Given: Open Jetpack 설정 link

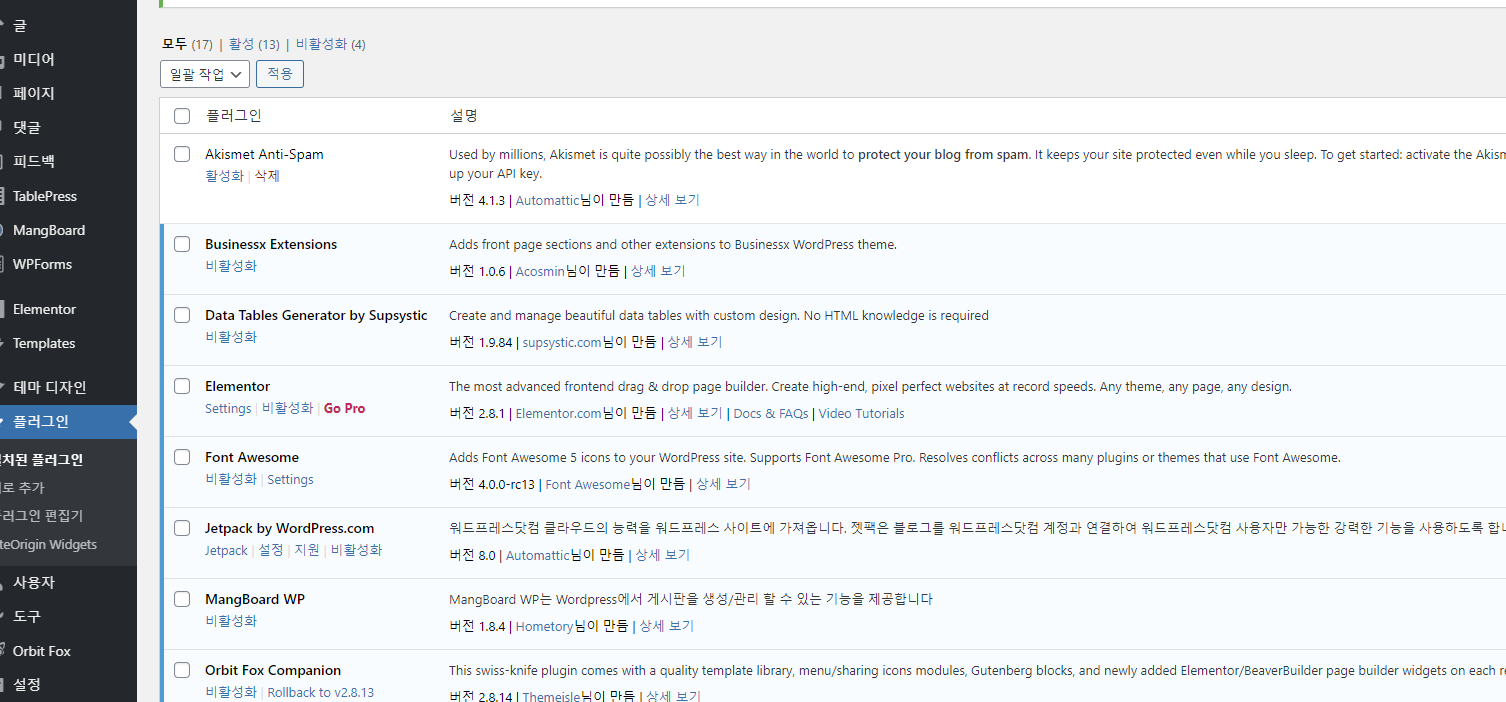Looking at the screenshot, I should coord(271,550).
